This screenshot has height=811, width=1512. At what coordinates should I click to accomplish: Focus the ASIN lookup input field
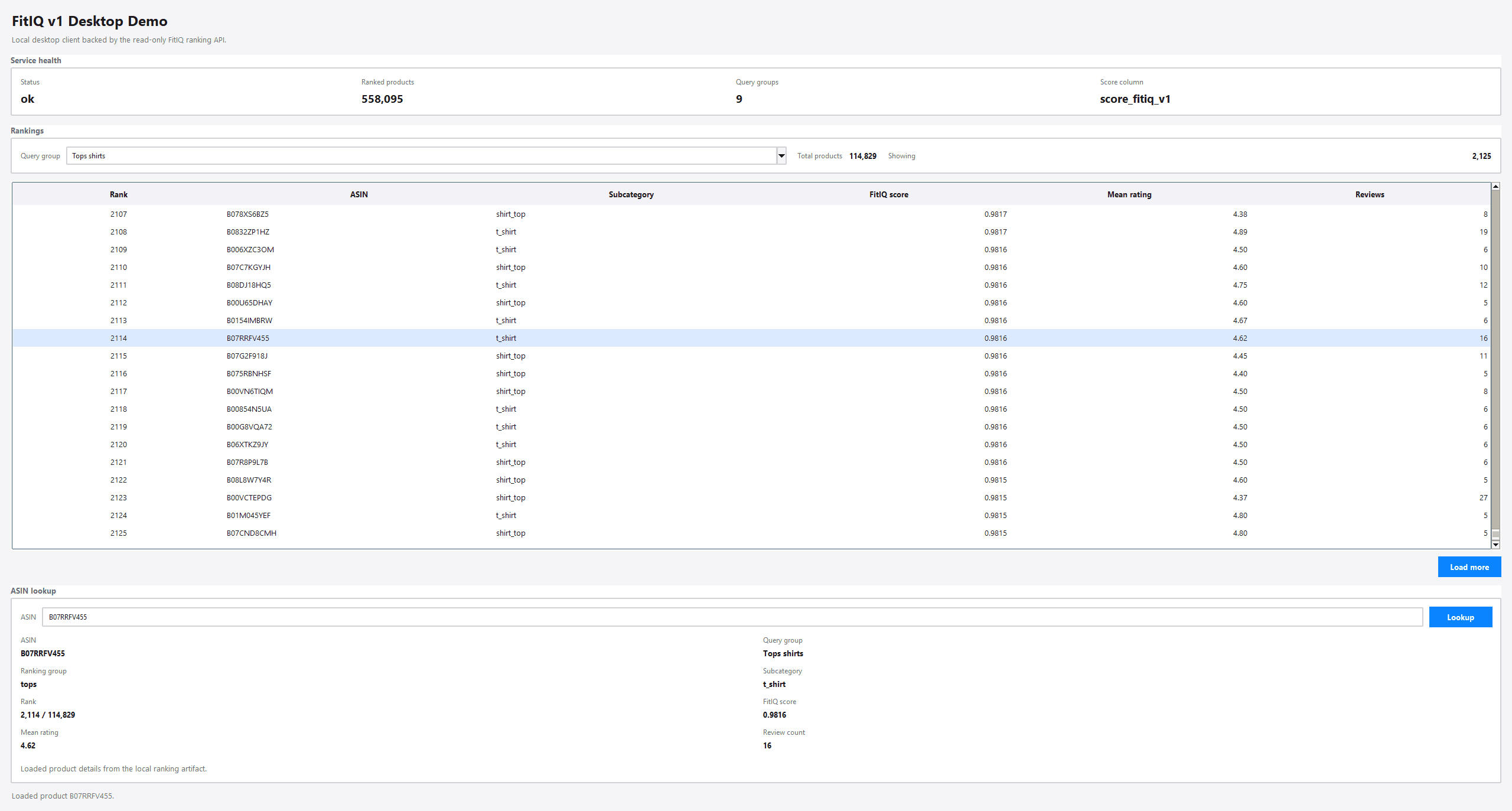(x=732, y=617)
